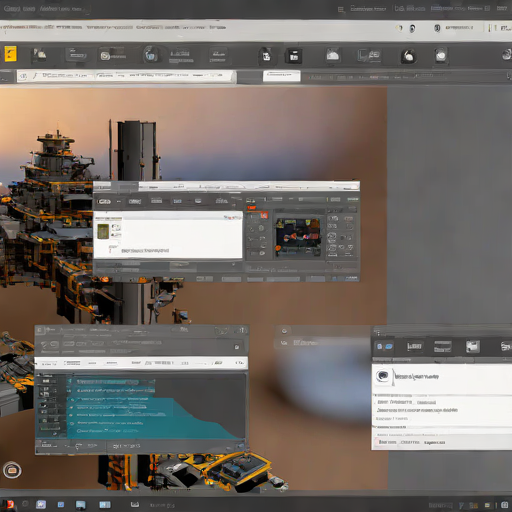
Task: Expand the small arrow below the white center pane
Action: click(233, 265)
